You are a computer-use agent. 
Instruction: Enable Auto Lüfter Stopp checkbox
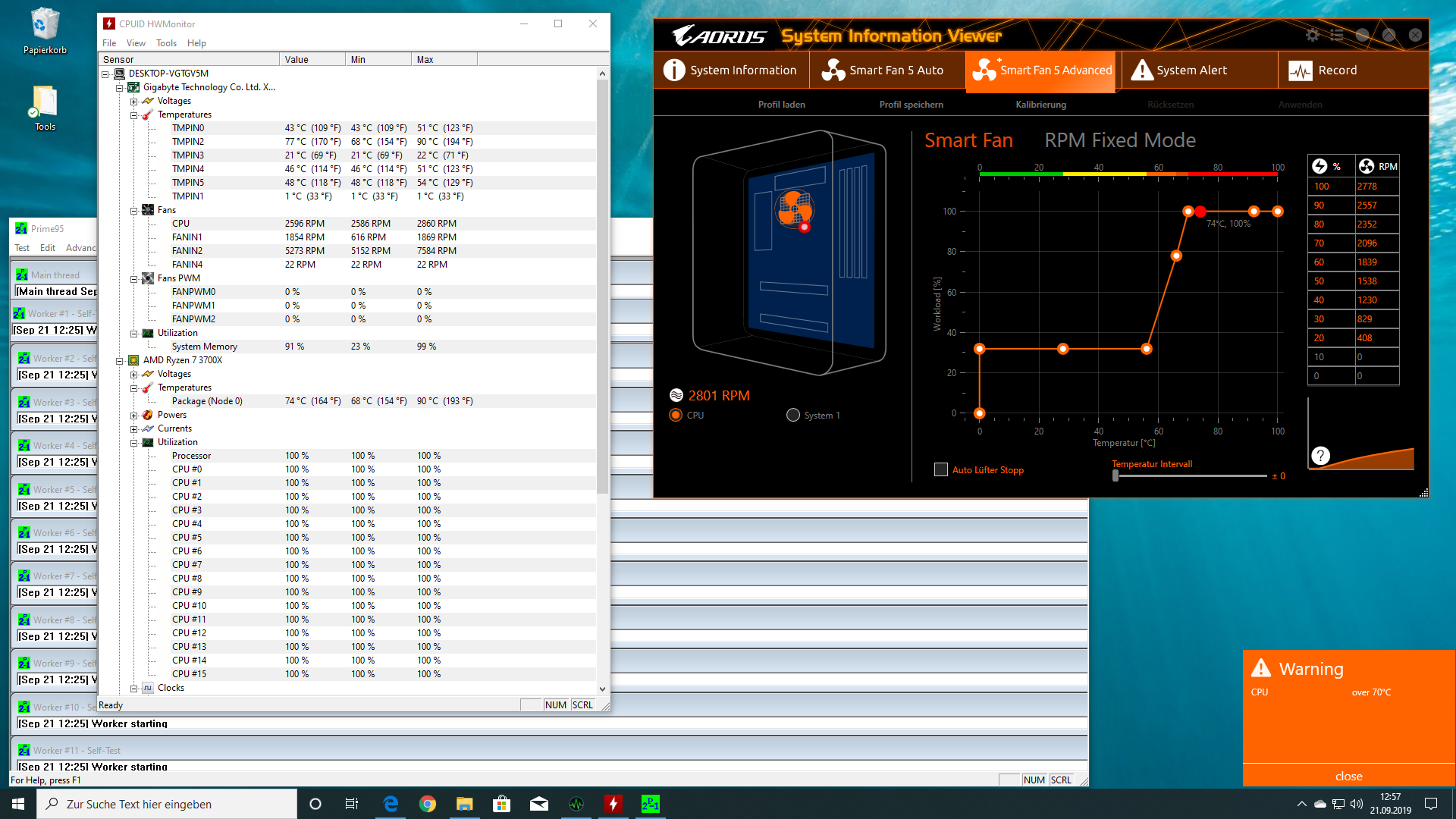click(941, 469)
